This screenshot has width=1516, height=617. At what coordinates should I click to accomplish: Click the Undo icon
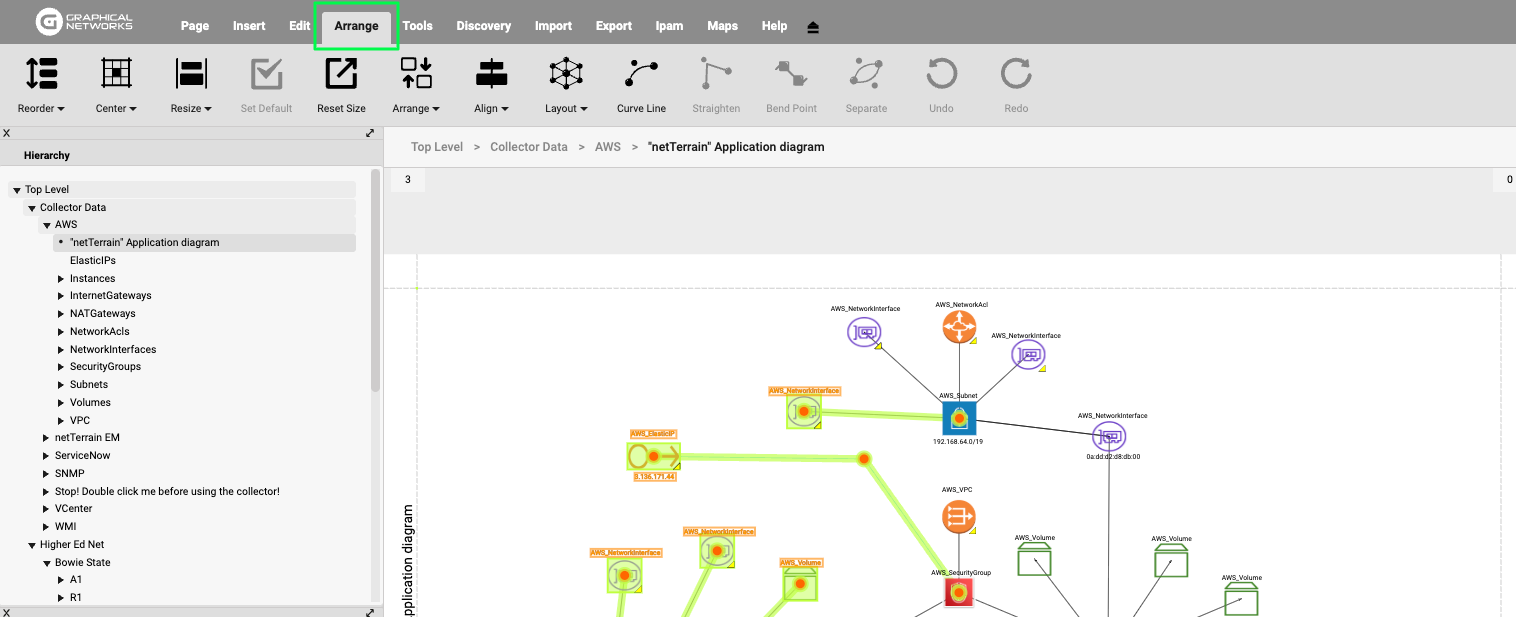point(941,74)
